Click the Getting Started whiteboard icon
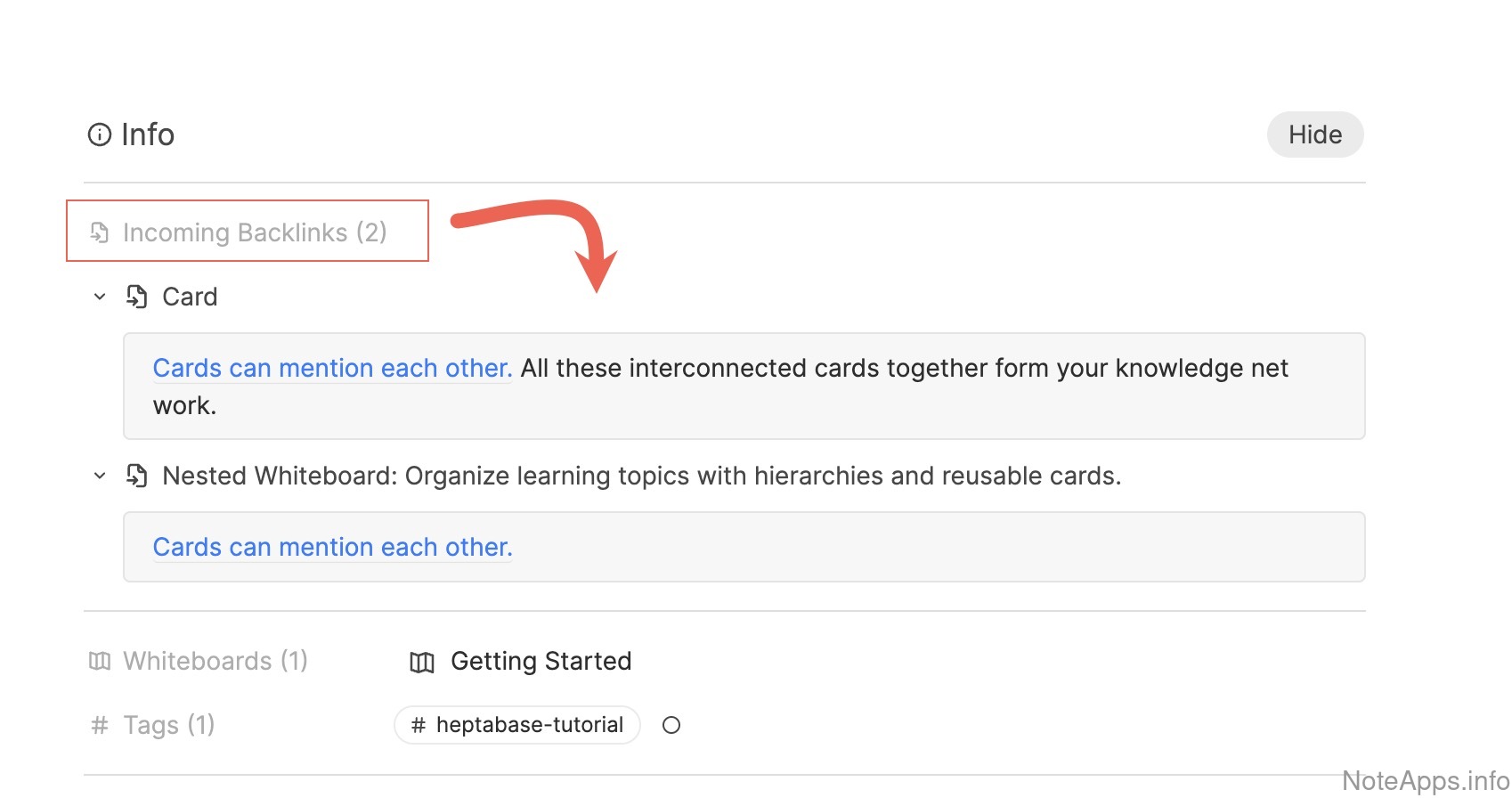Viewport: 1512px width, 798px height. [x=422, y=662]
